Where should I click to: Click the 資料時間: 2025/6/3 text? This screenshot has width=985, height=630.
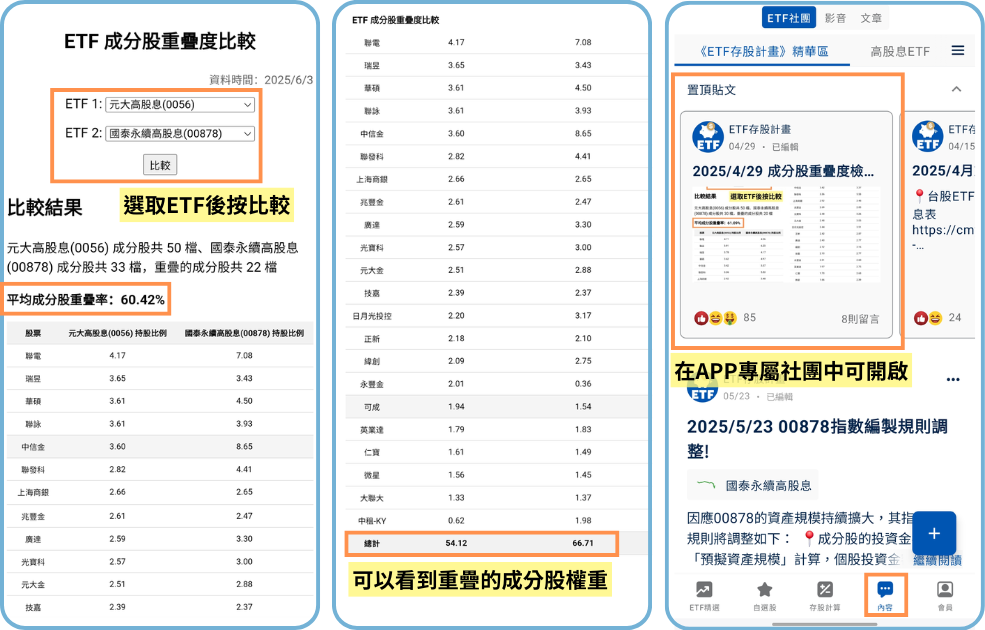coord(261,80)
